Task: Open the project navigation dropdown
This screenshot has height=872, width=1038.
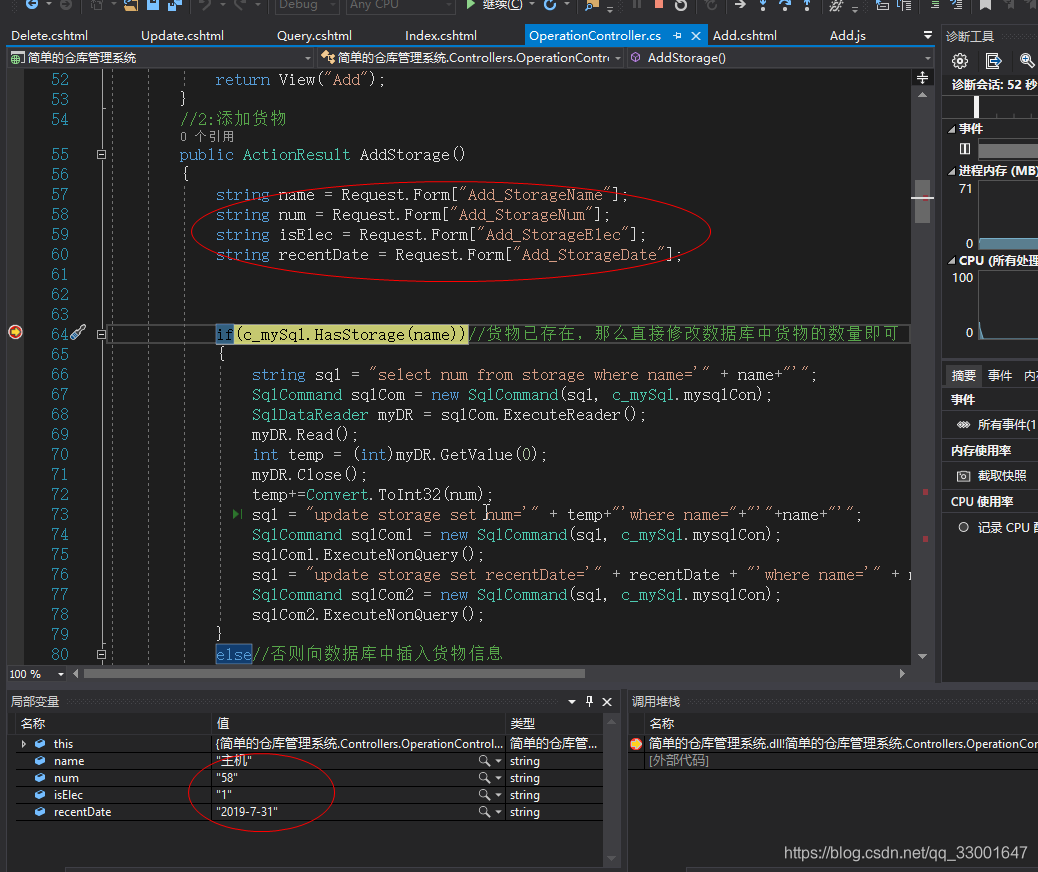Action: pos(308,58)
